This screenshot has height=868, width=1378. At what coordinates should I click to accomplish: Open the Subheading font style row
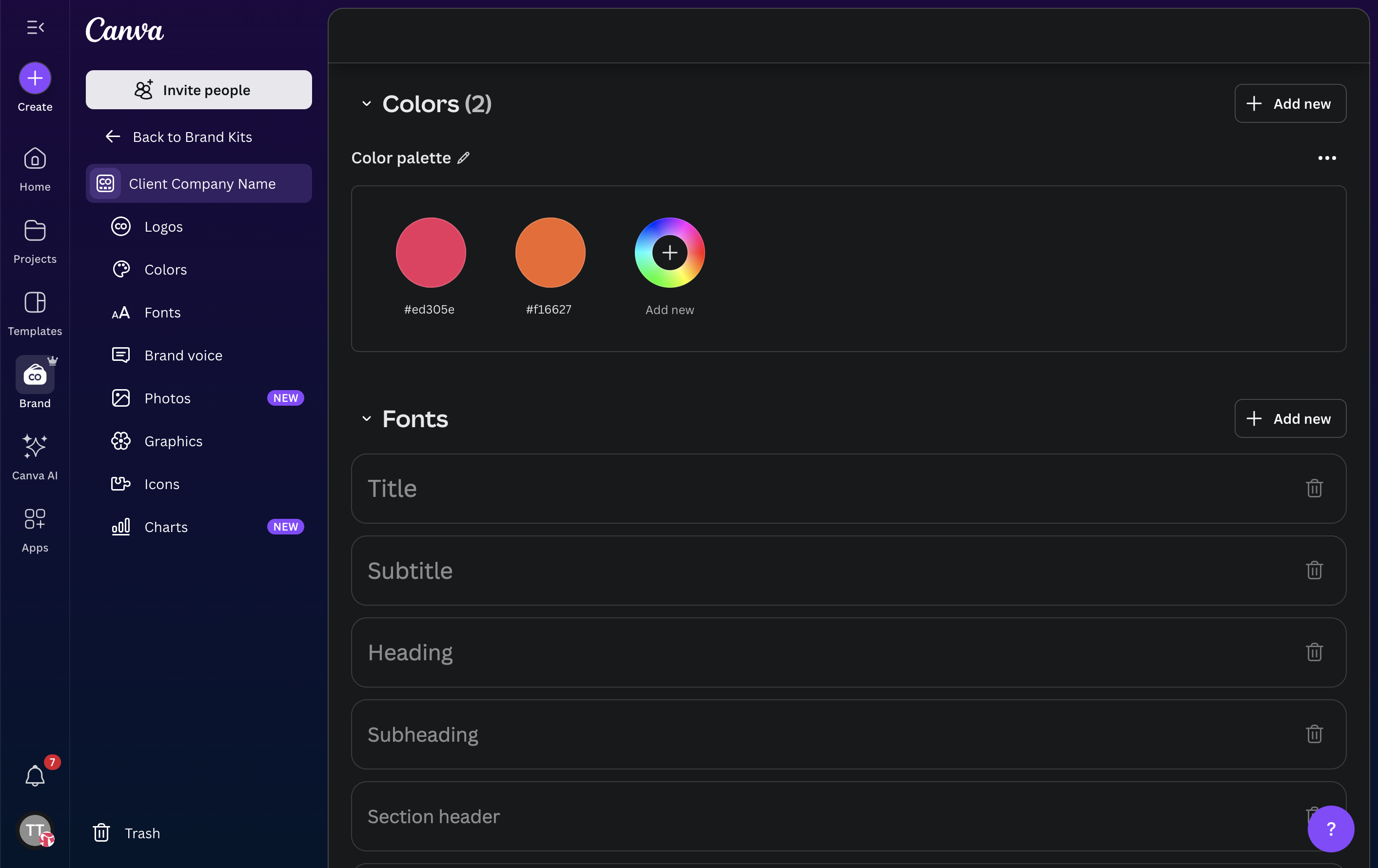coord(848,734)
